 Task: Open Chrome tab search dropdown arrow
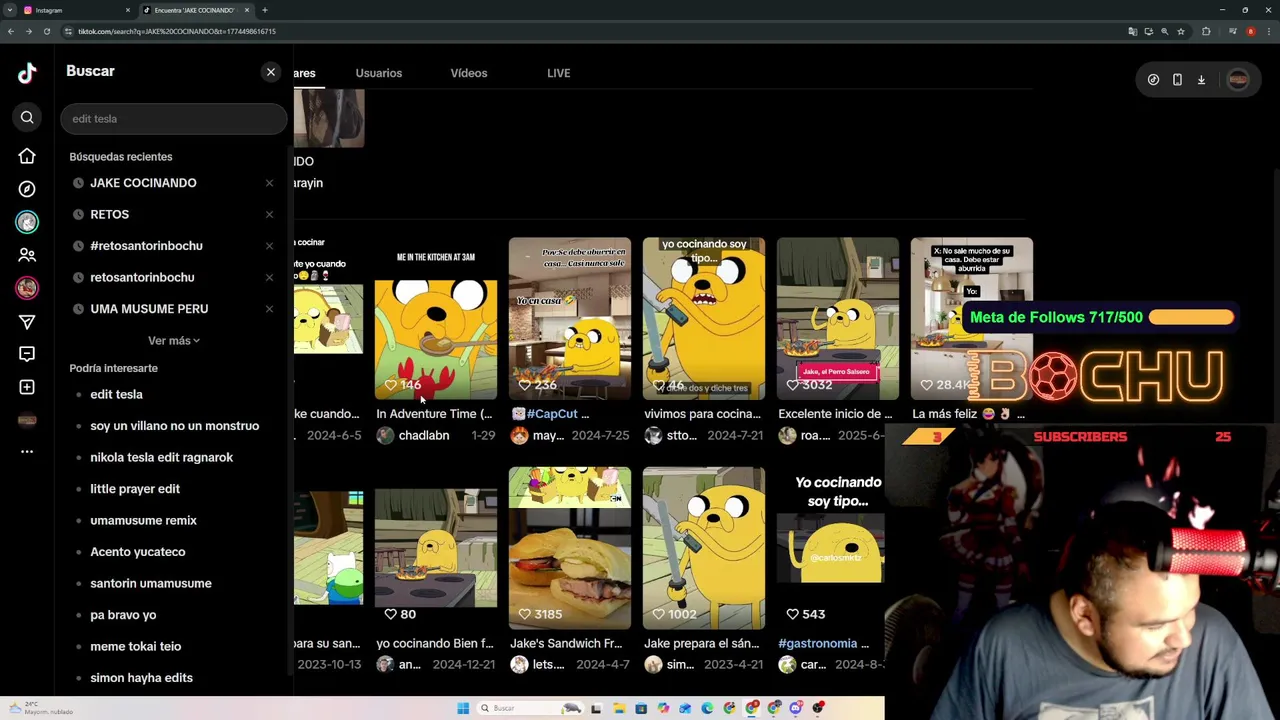point(10,10)
